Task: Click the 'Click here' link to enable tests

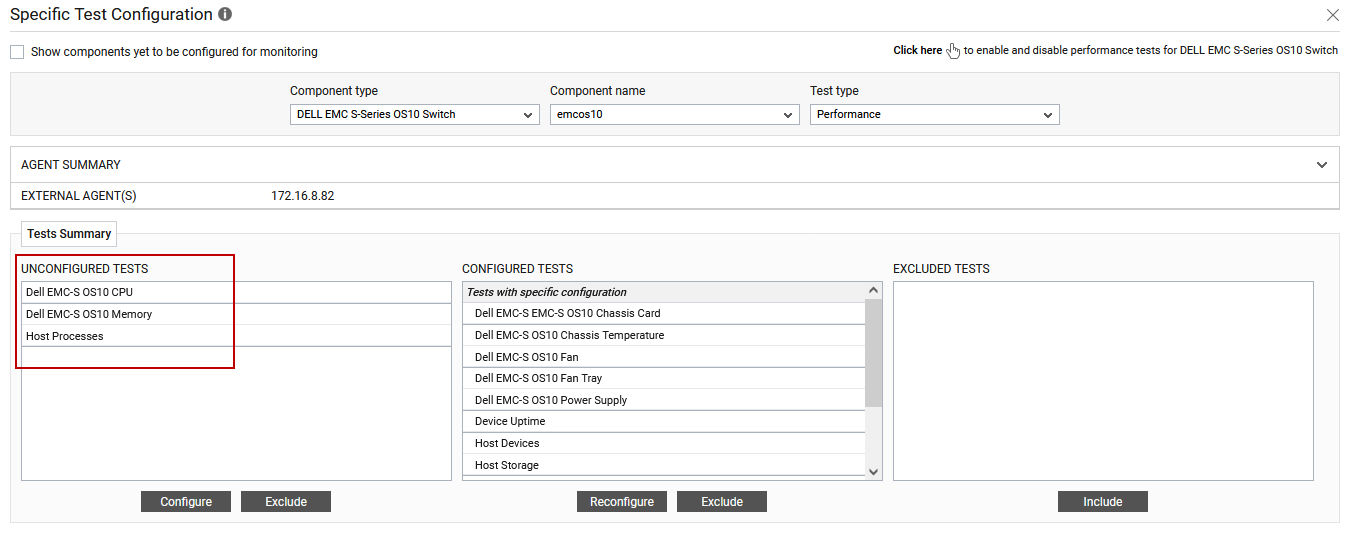Action: [x=917, y=50]
